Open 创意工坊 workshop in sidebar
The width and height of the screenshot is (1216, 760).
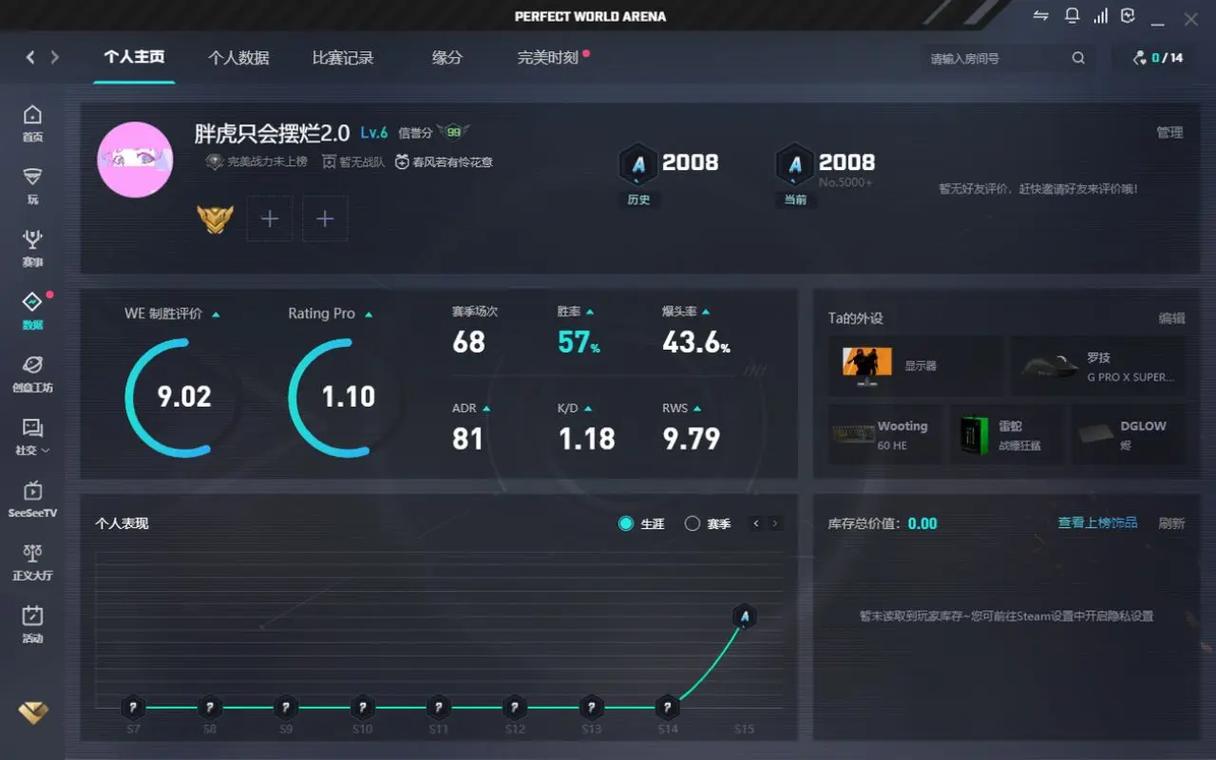[x=32, y=373]
